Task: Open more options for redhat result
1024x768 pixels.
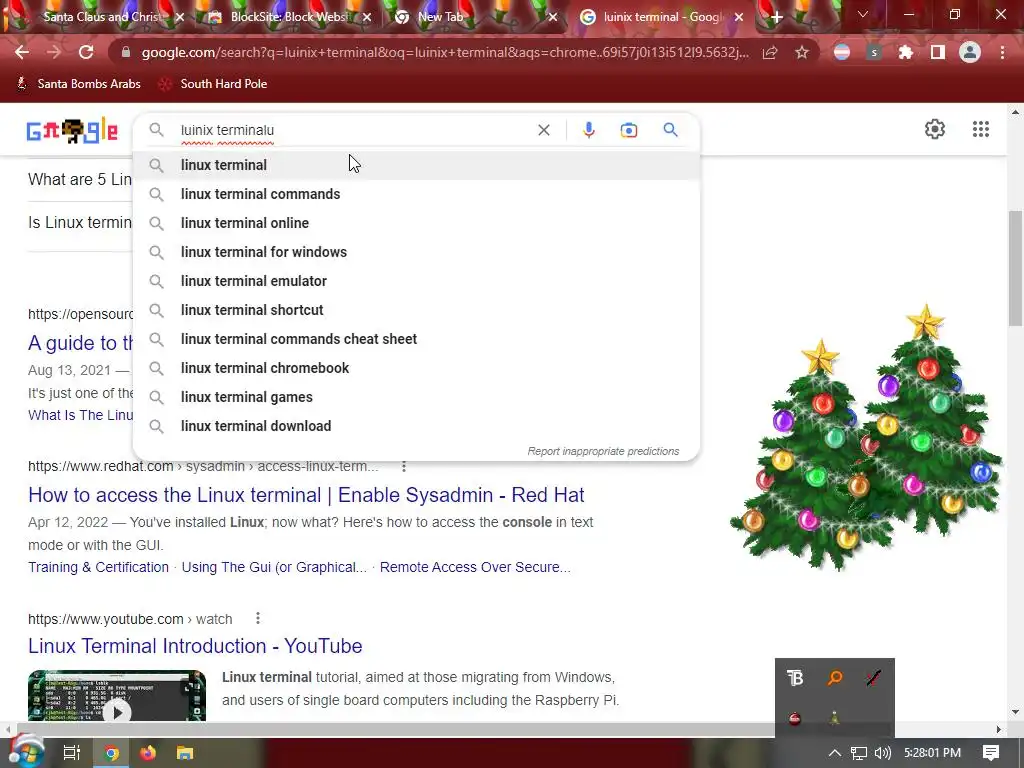Action: point(404,466)
